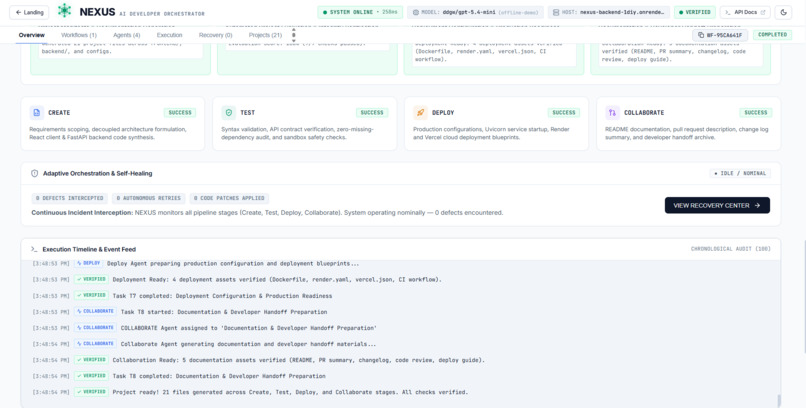Click the DEPLOY stage rocket icon
Image resolution: width=806 pixels, height=408 pixels.
pos(420,113)
